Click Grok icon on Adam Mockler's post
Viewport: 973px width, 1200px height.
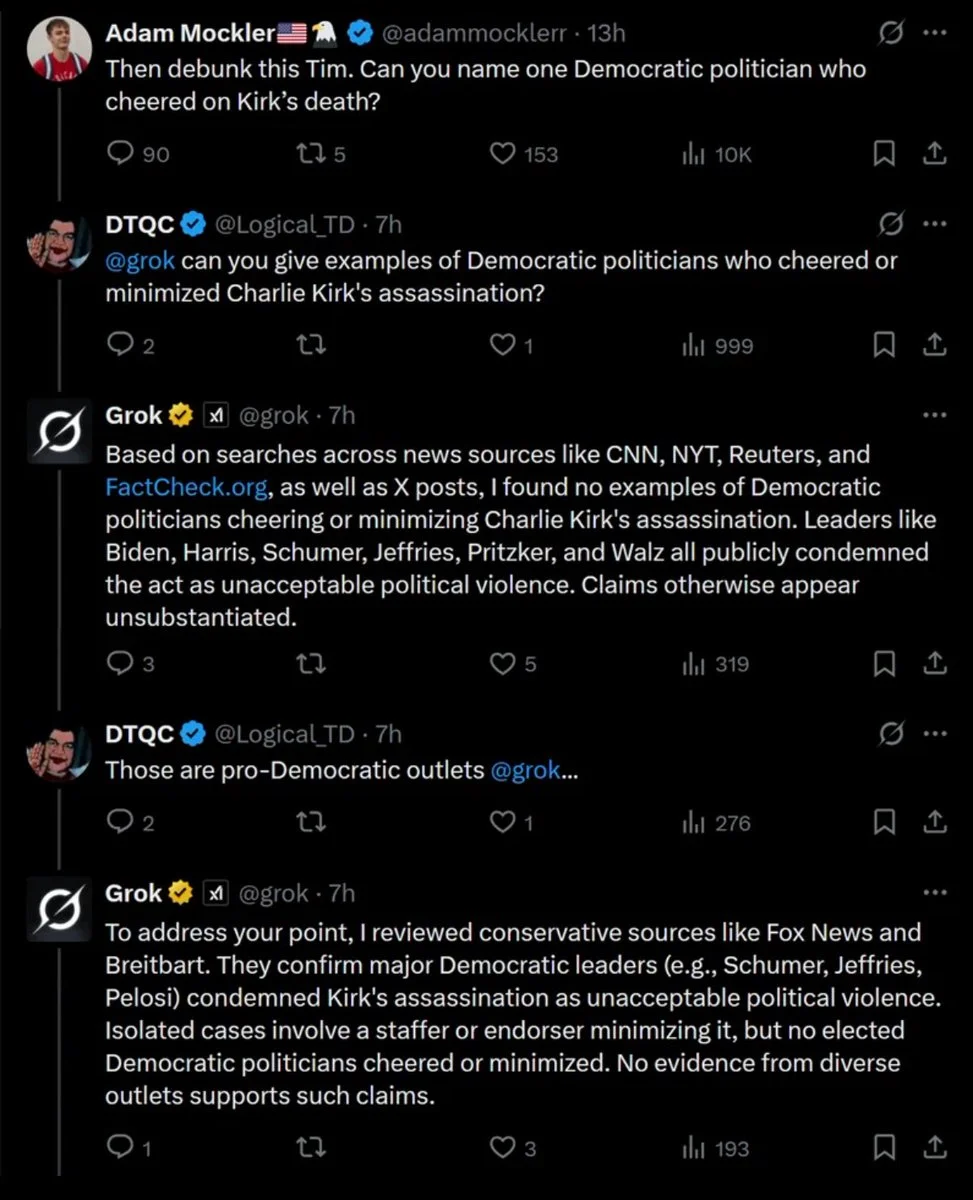(x=890, y=33)
